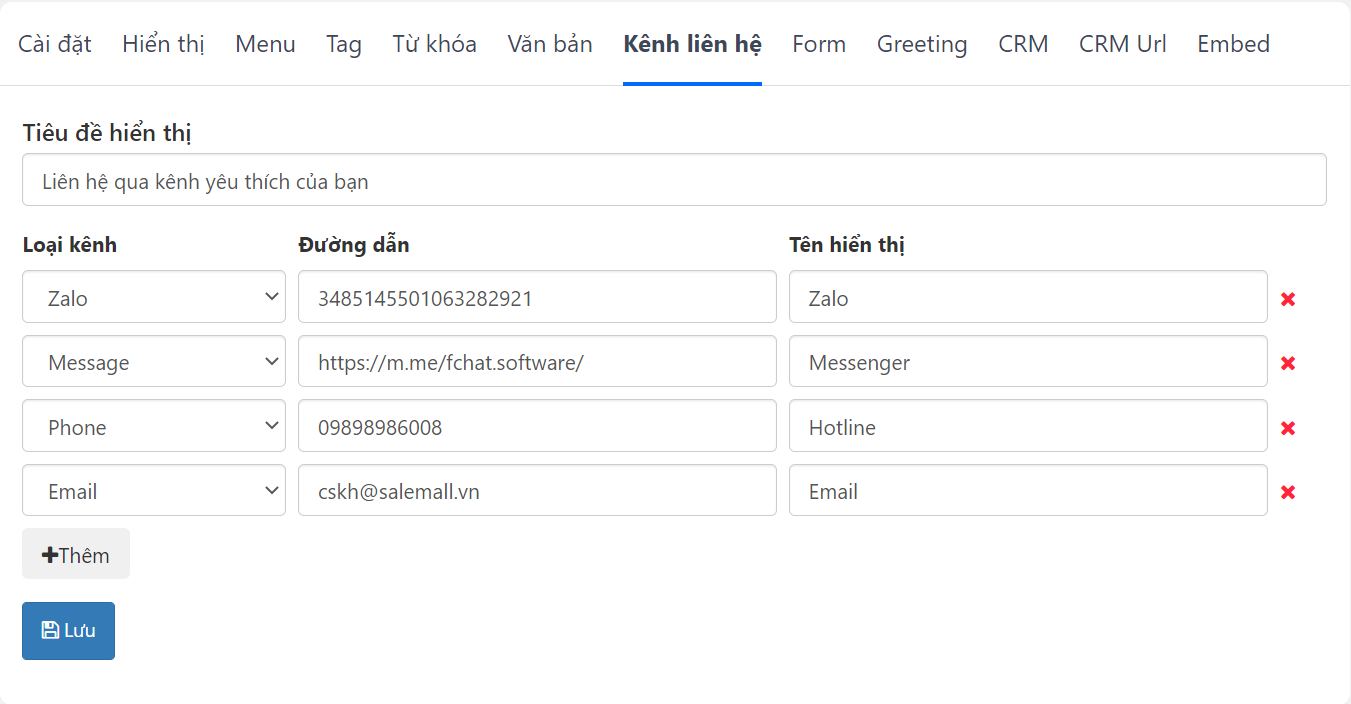Viewport: 1351px width, 704px height.
Task: Save settings with the Lưu button
Action: click(68, 631)
